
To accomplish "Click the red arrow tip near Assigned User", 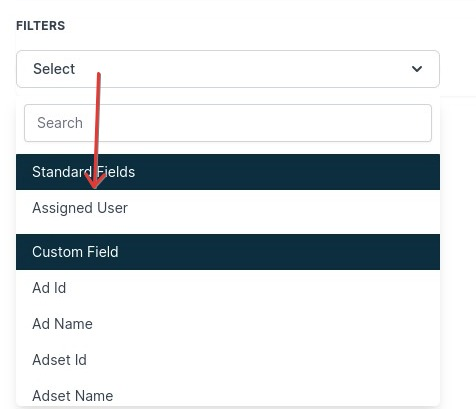I will (95, 187).
